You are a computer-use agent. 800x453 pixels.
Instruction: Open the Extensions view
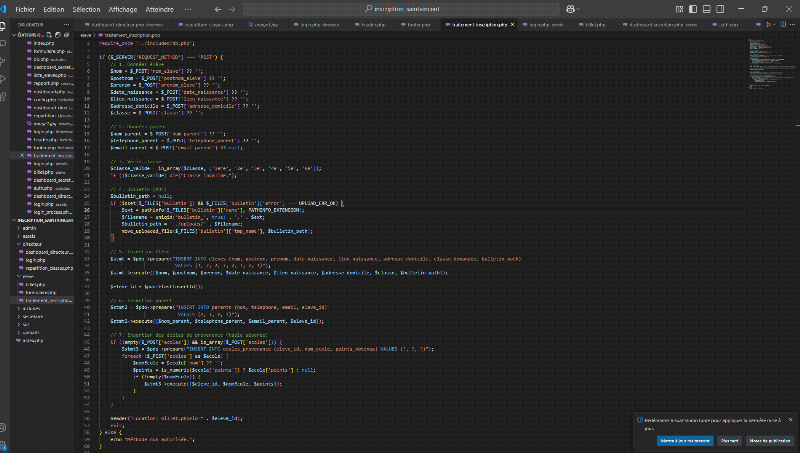[6, 96]
